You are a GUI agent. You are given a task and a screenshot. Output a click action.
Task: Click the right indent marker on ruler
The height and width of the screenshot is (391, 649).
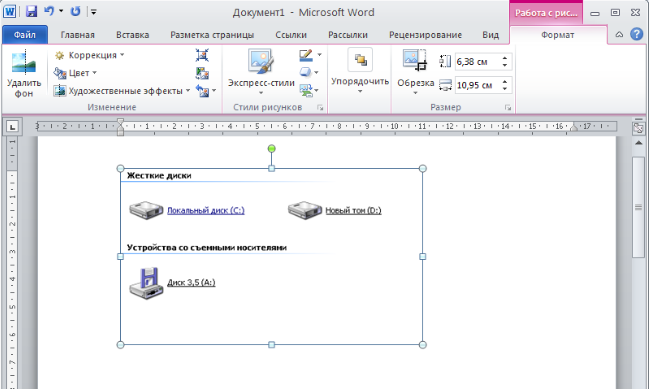(x=573, y=128)
